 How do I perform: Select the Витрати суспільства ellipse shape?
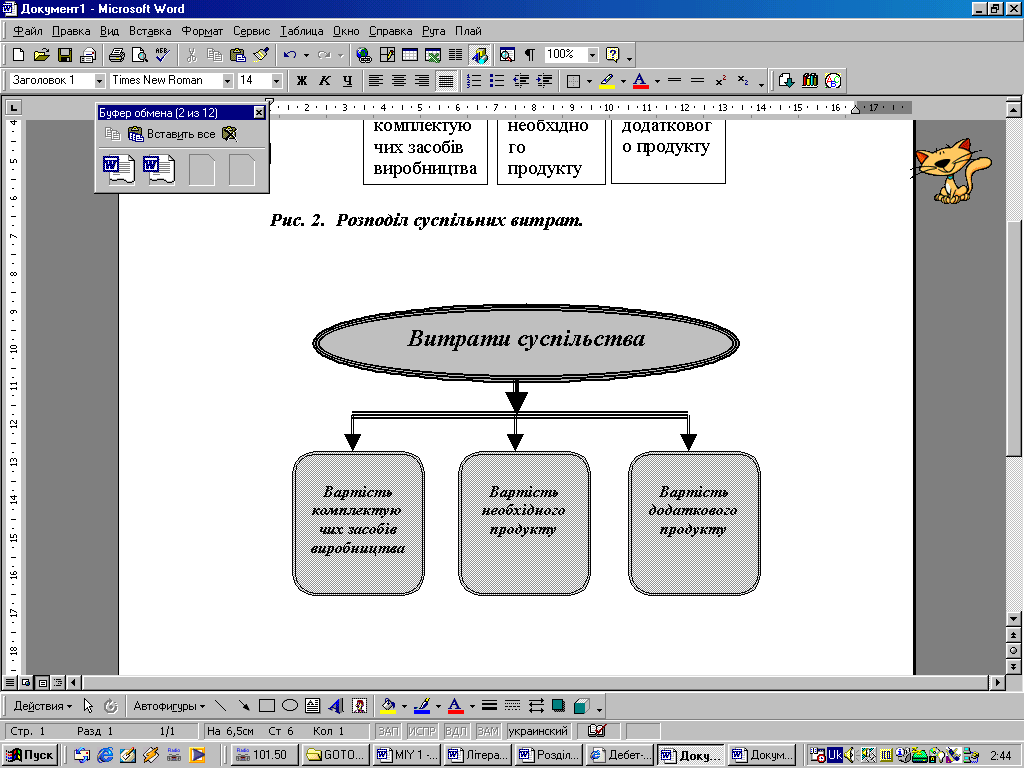526,342
